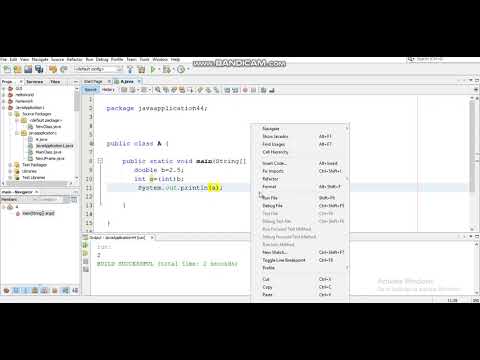Open the Debug Project dropdown arrow
The width and height of the screenshot is (480, 360).
coord(173,69)
